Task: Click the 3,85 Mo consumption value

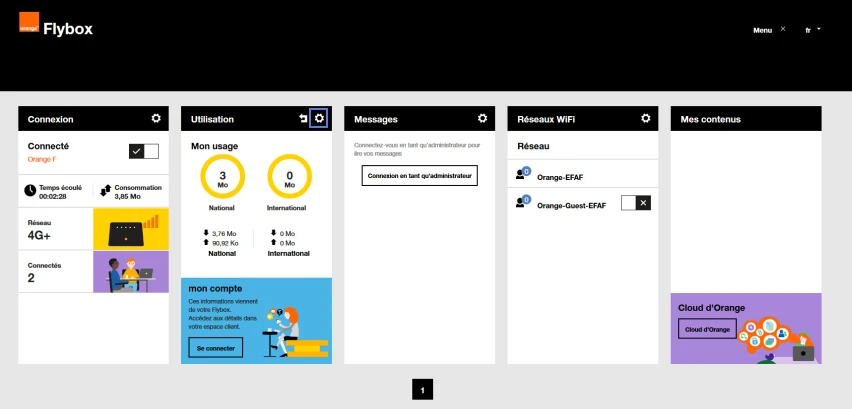Action: click(128, 197)
